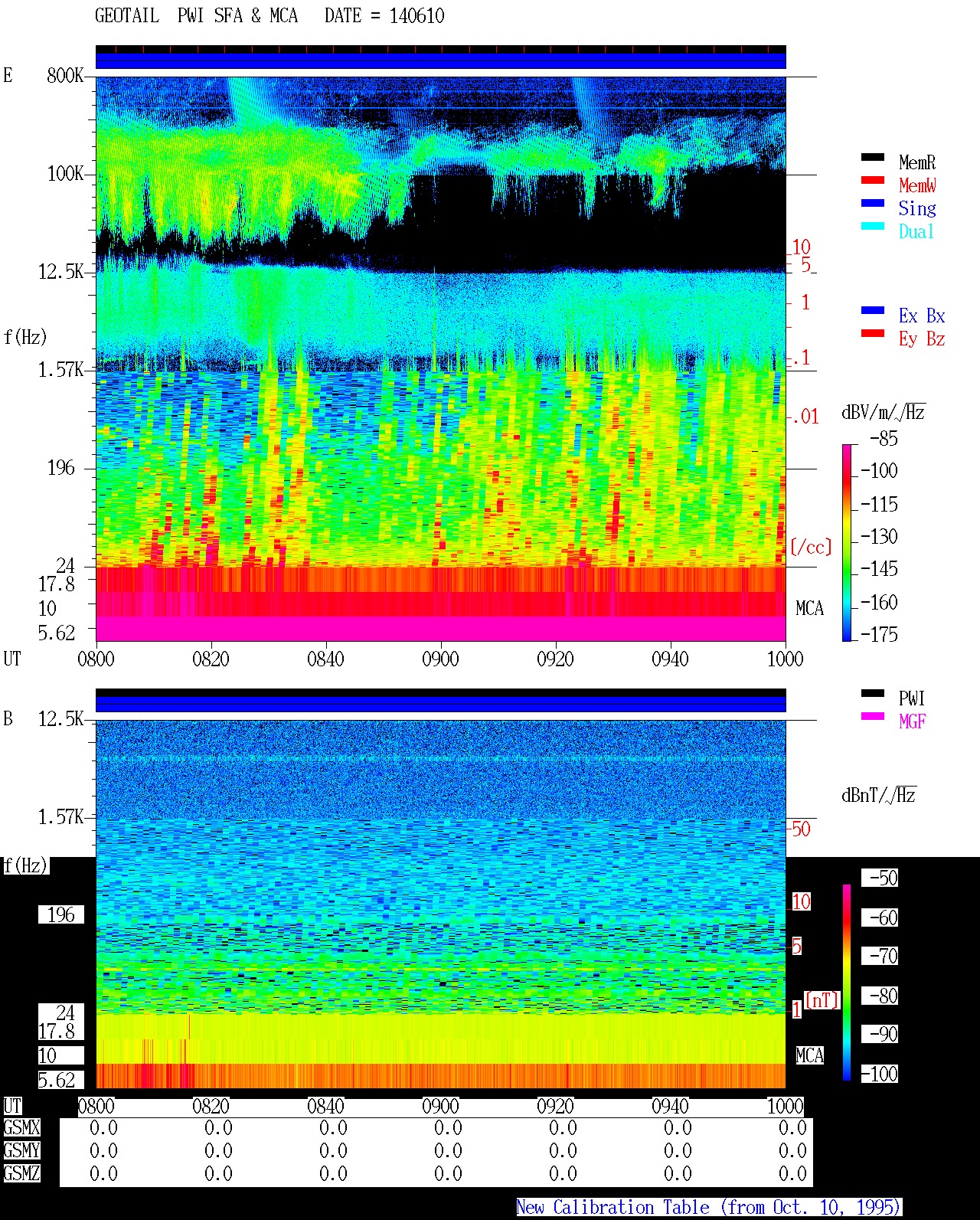Click the dBV/m electric field color bar
Viewport: 980px width, 1220px height.
coord(847,542)
